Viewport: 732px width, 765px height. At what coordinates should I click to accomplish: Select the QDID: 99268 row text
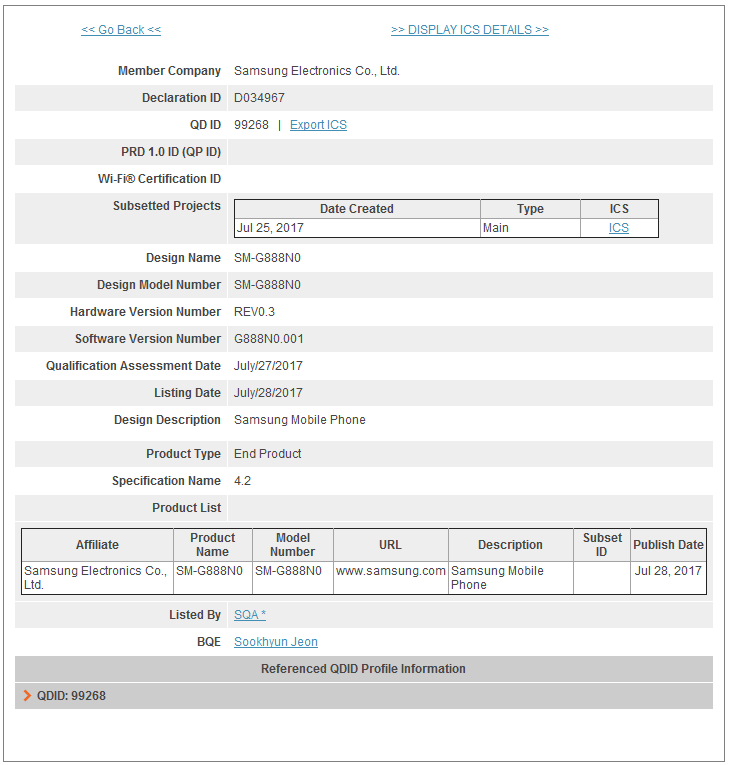click(x=71, y=696)
